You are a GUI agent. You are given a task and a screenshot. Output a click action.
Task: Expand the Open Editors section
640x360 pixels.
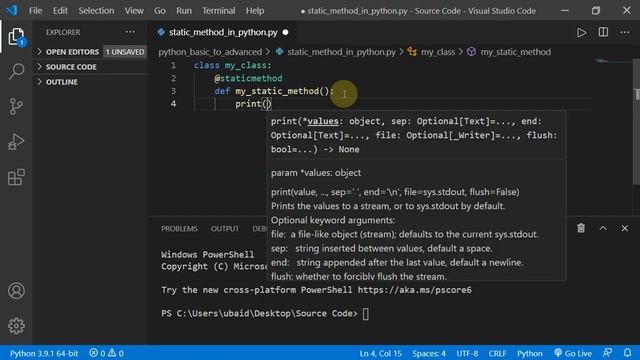(x=72, y=52)
